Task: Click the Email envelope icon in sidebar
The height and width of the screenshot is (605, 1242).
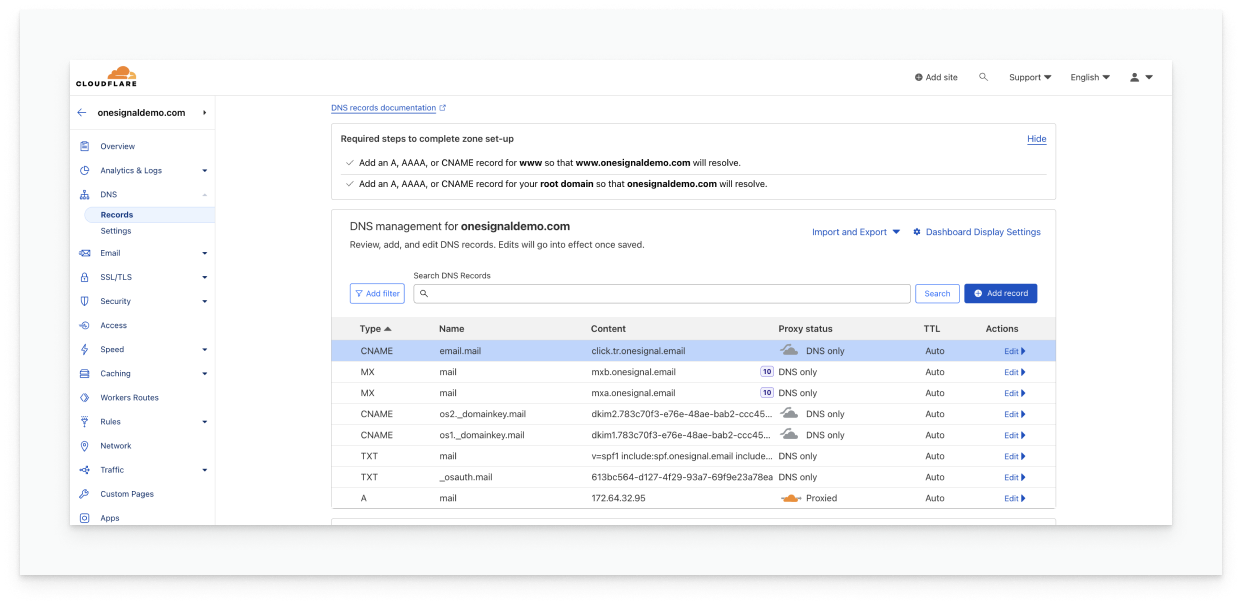Action: [x=85, y=253]
